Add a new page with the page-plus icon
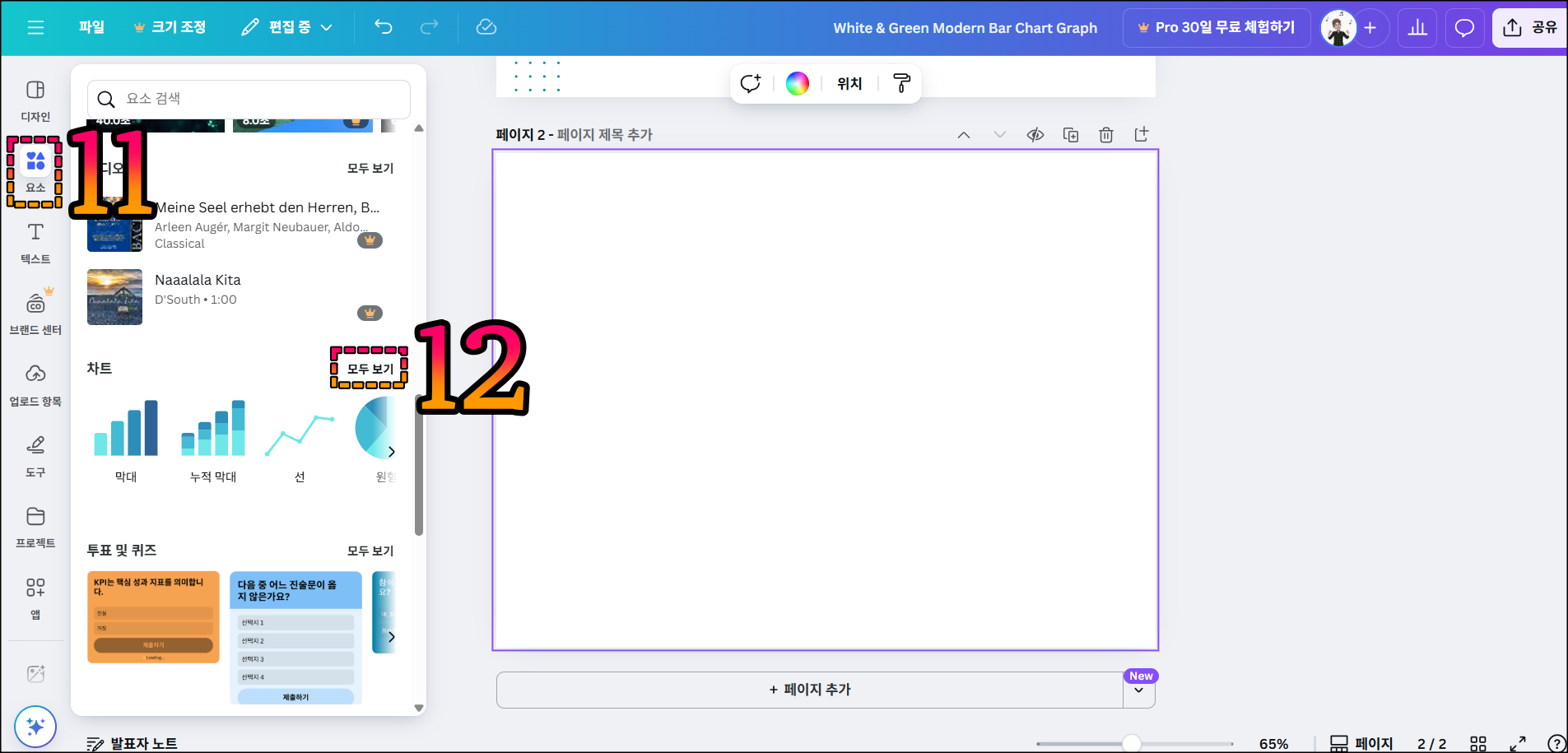This screenshot has width=1568, height=753. 1142,134
